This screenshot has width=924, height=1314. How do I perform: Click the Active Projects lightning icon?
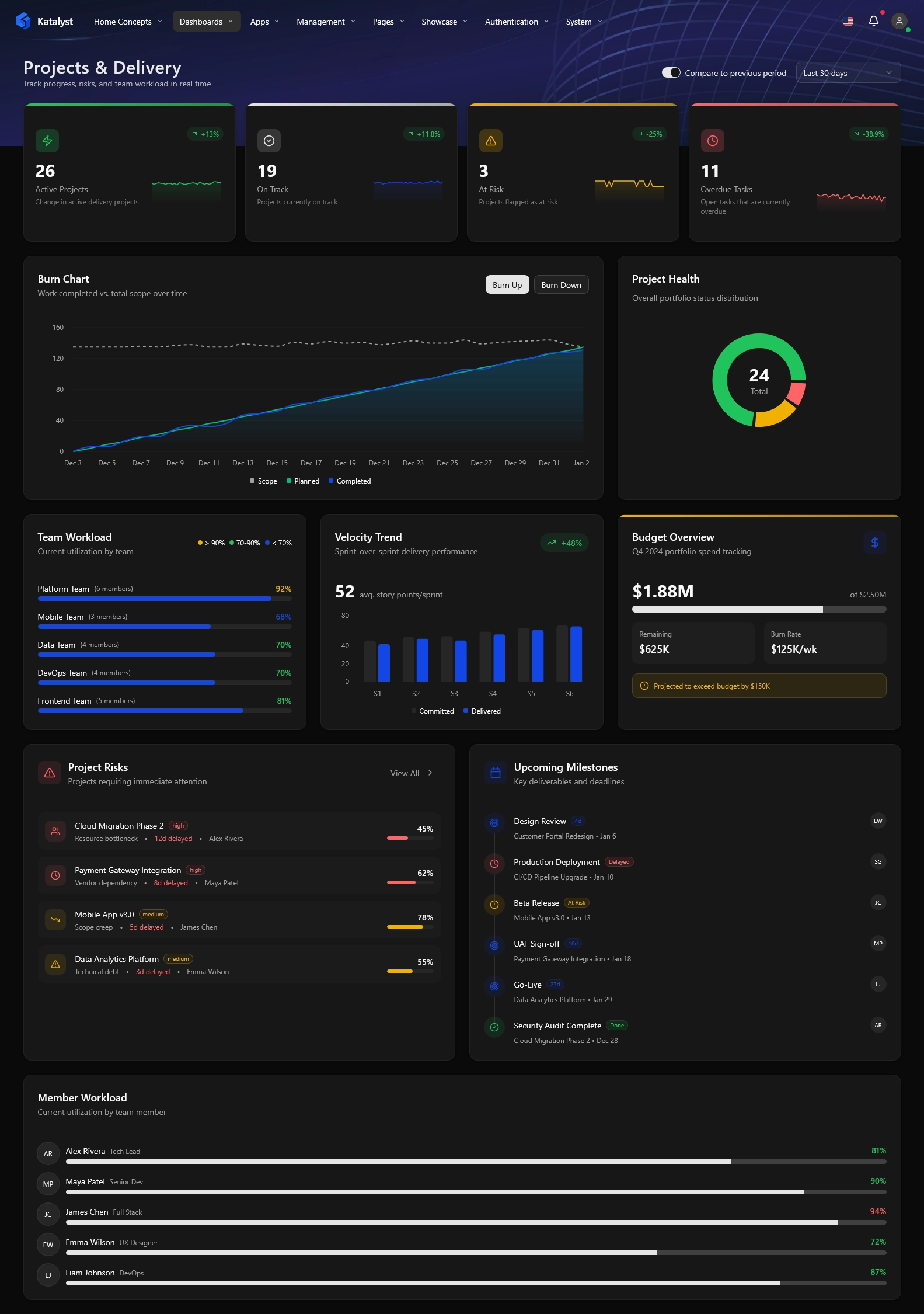47,141
